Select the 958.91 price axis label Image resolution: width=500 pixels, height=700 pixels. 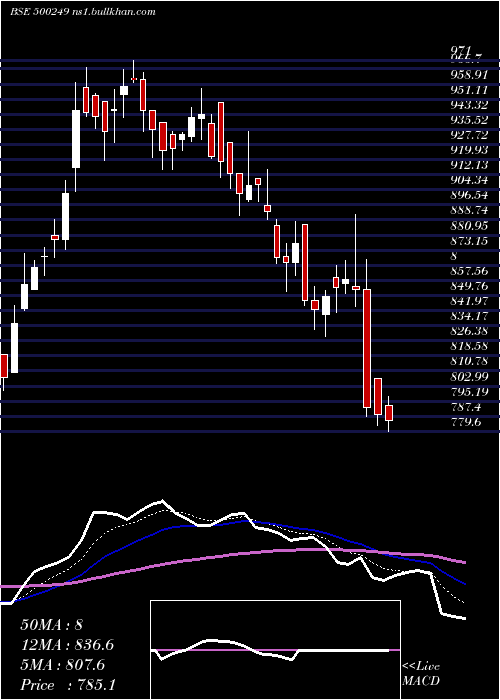(x=469, y=75)
